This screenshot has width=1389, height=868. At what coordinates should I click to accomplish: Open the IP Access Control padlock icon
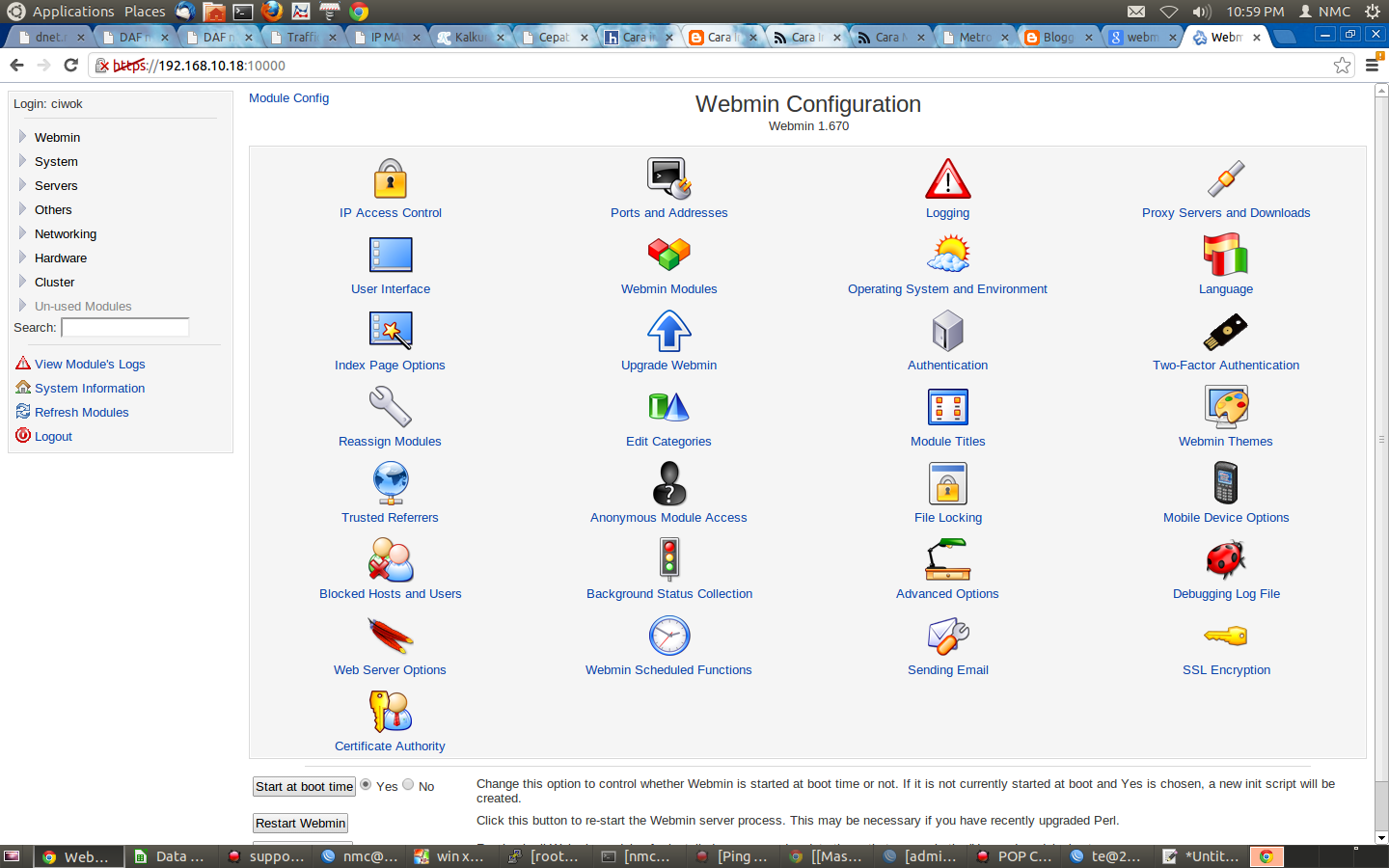pyautogui.click(x=391, y=178)
